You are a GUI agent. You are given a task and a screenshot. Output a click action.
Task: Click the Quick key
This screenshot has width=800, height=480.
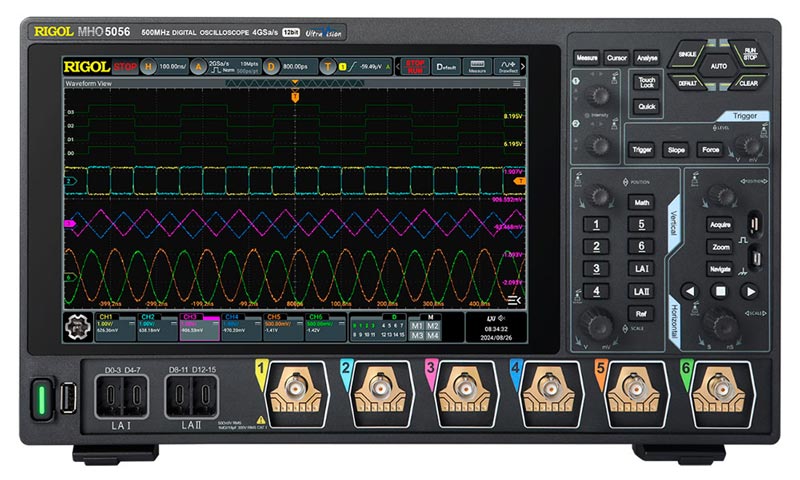pyautogui.click(x=647, y=106)
